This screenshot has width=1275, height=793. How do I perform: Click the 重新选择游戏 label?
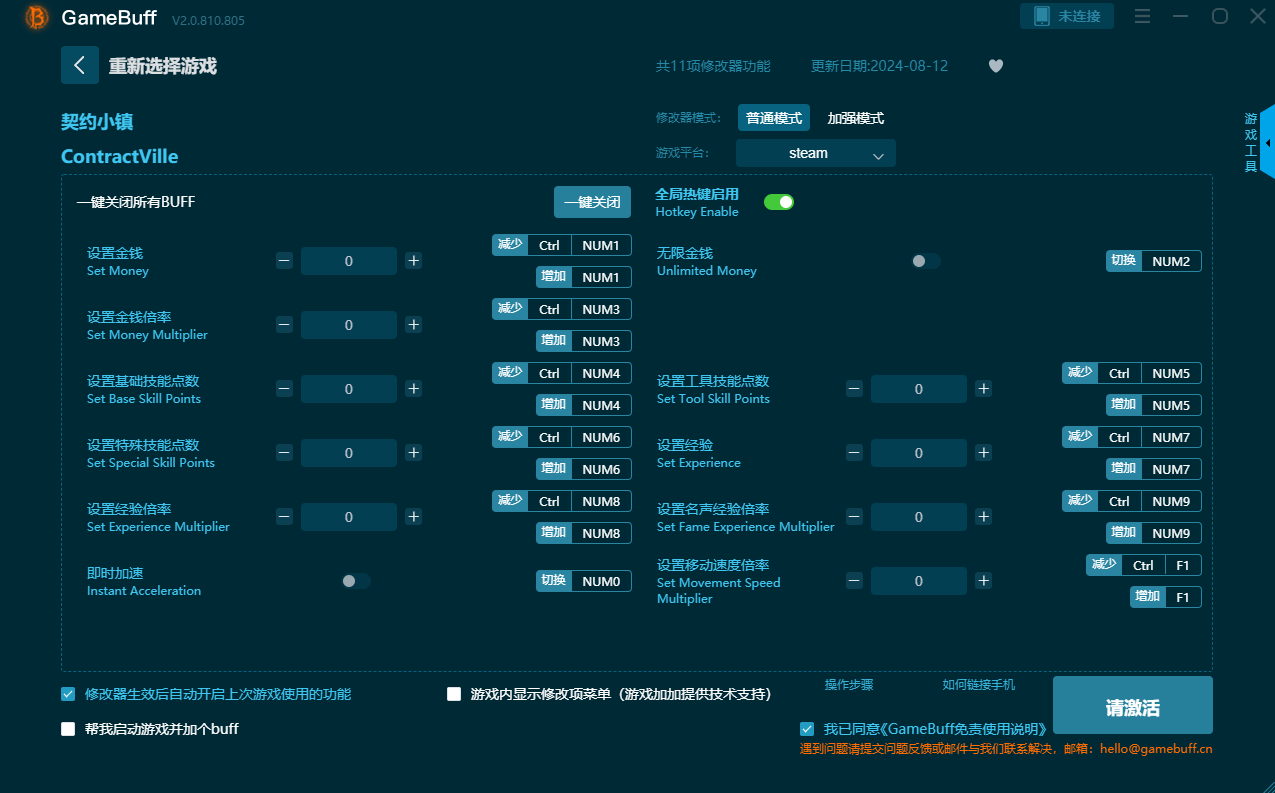click(x=163, y=66)
